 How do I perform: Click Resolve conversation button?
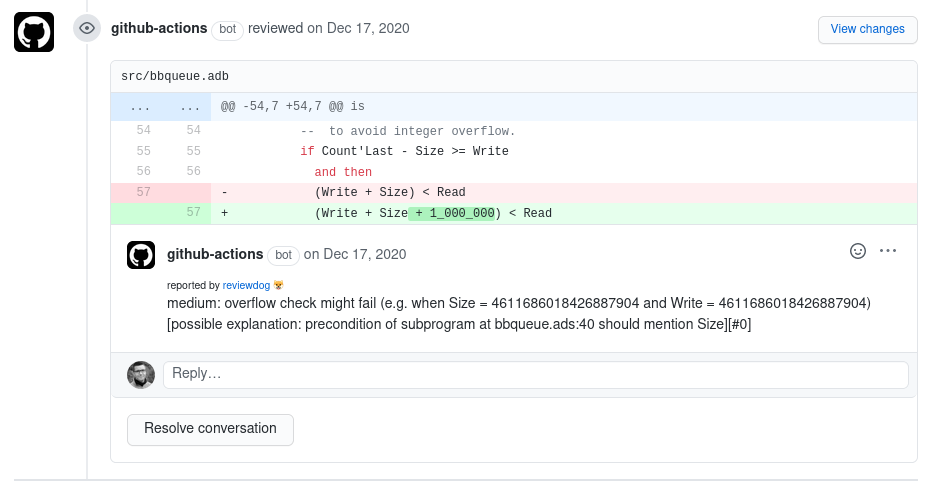pos(210,429)
